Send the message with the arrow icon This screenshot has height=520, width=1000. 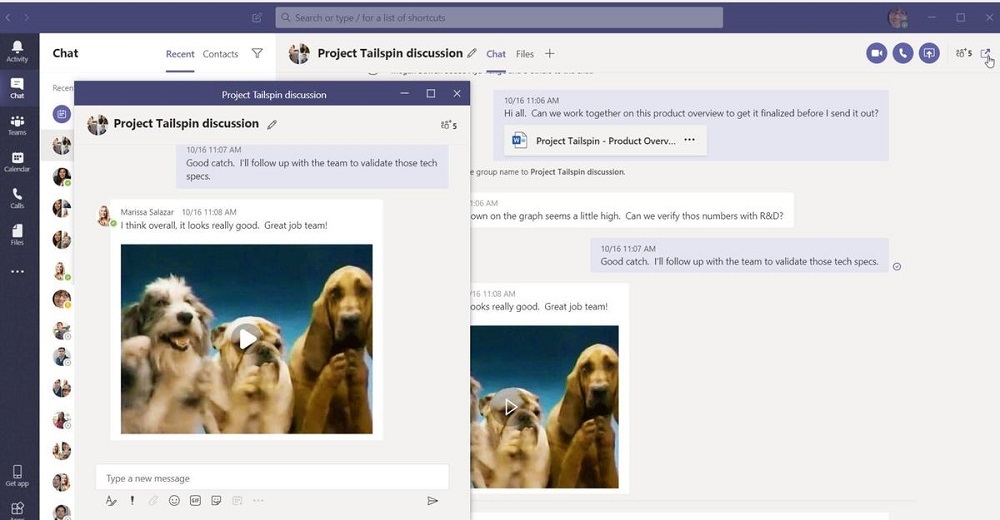click(432, 500)
